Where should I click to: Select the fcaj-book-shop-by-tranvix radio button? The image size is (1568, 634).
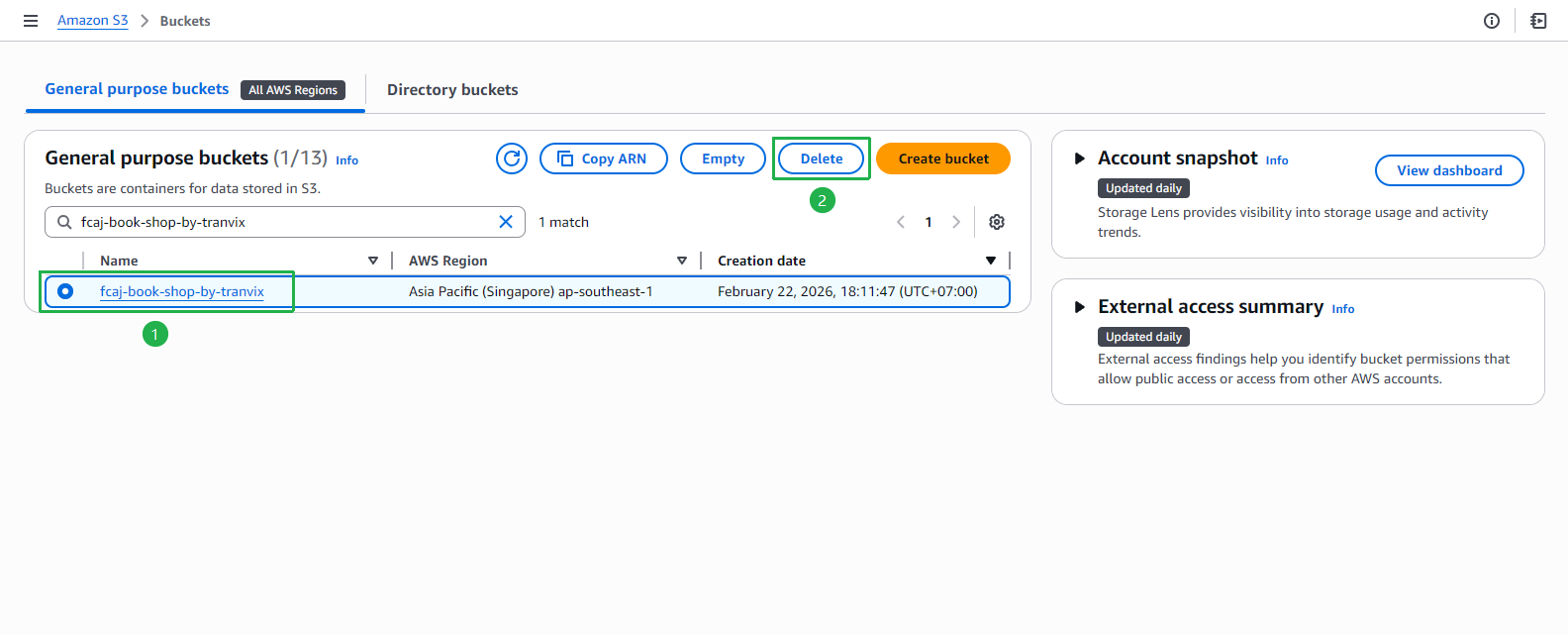click(65, 291)
